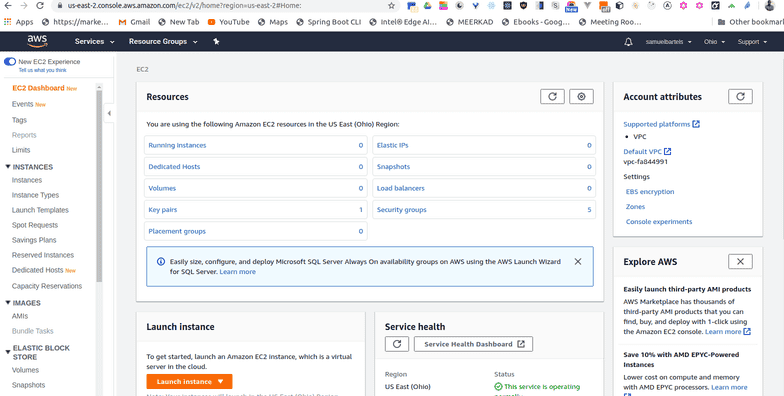
Task: Click the browser reload icon
Action: [40, 6]
